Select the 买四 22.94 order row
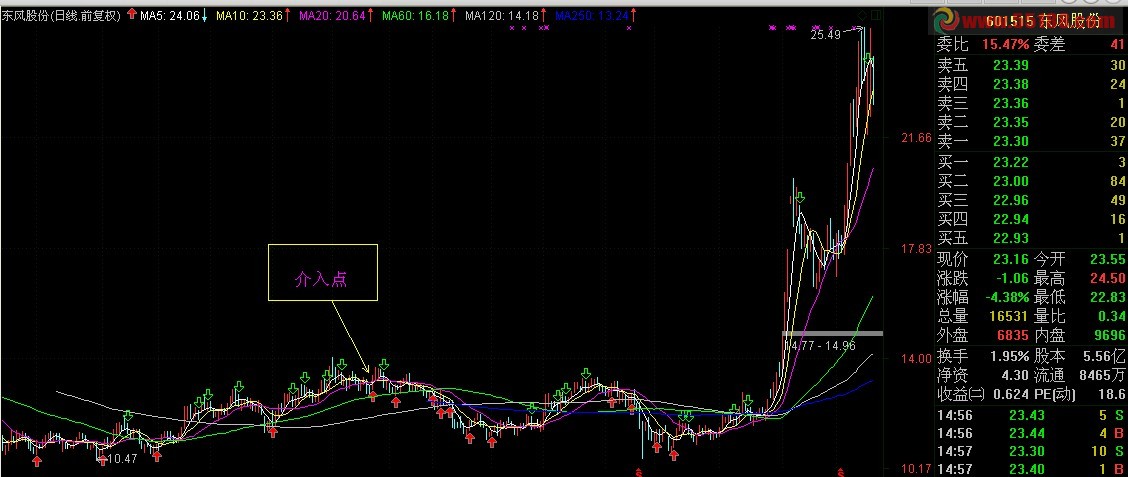 (1031, 219)
